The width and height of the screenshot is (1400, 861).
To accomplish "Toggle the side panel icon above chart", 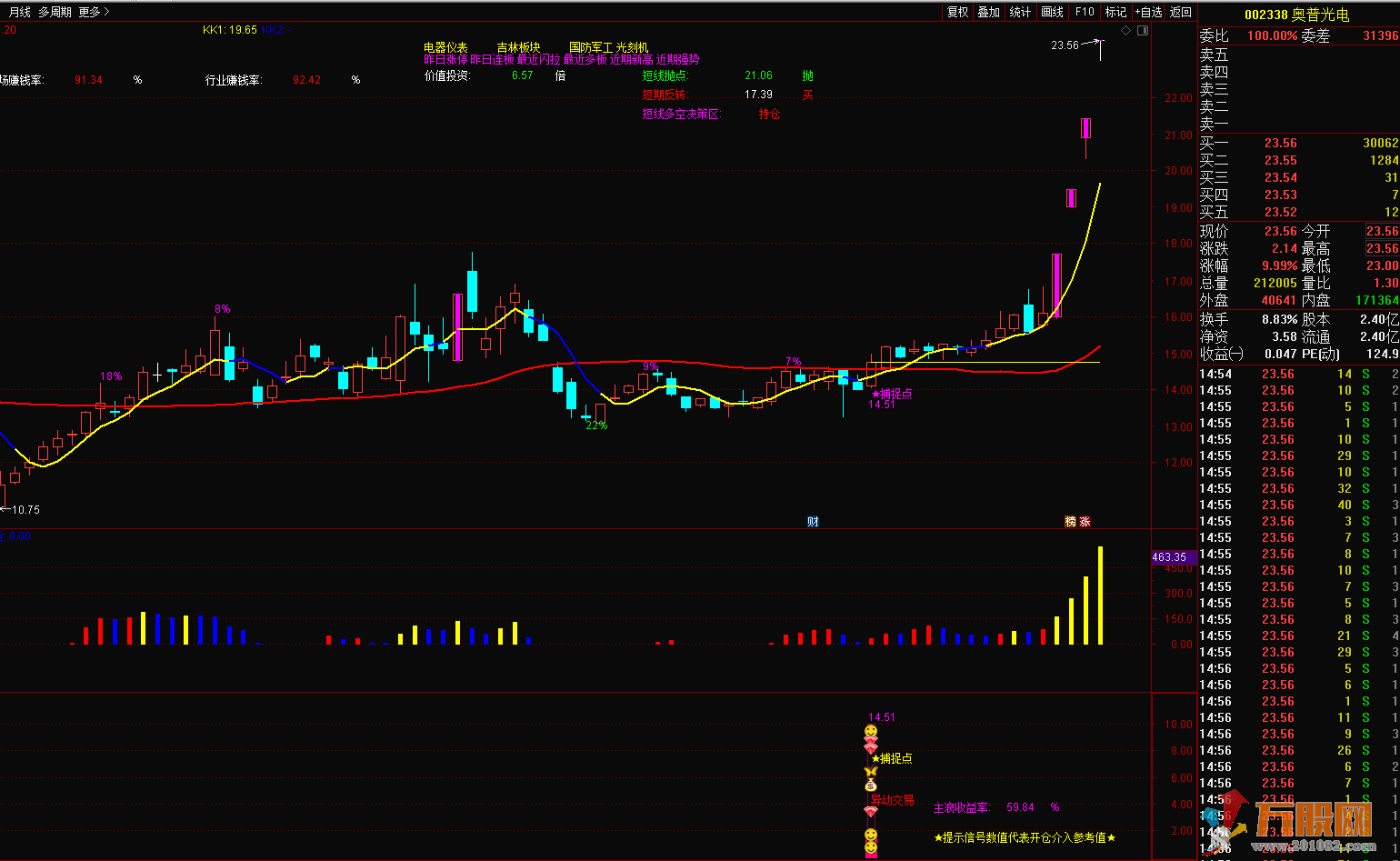I will point(1143,30).
